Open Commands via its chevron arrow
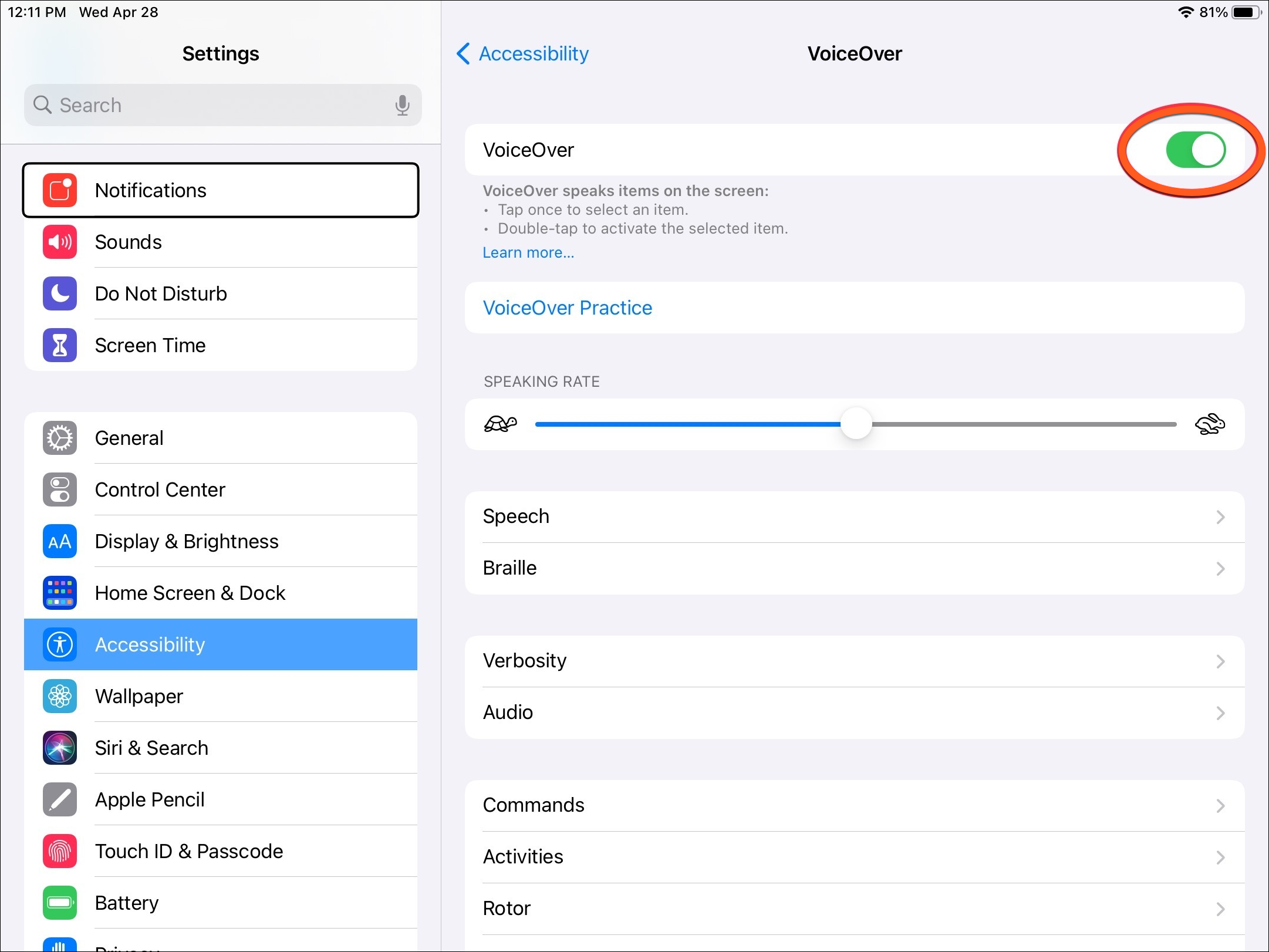The width and height of the screenshot is (1269, 952). click(x=1220, y=806)
